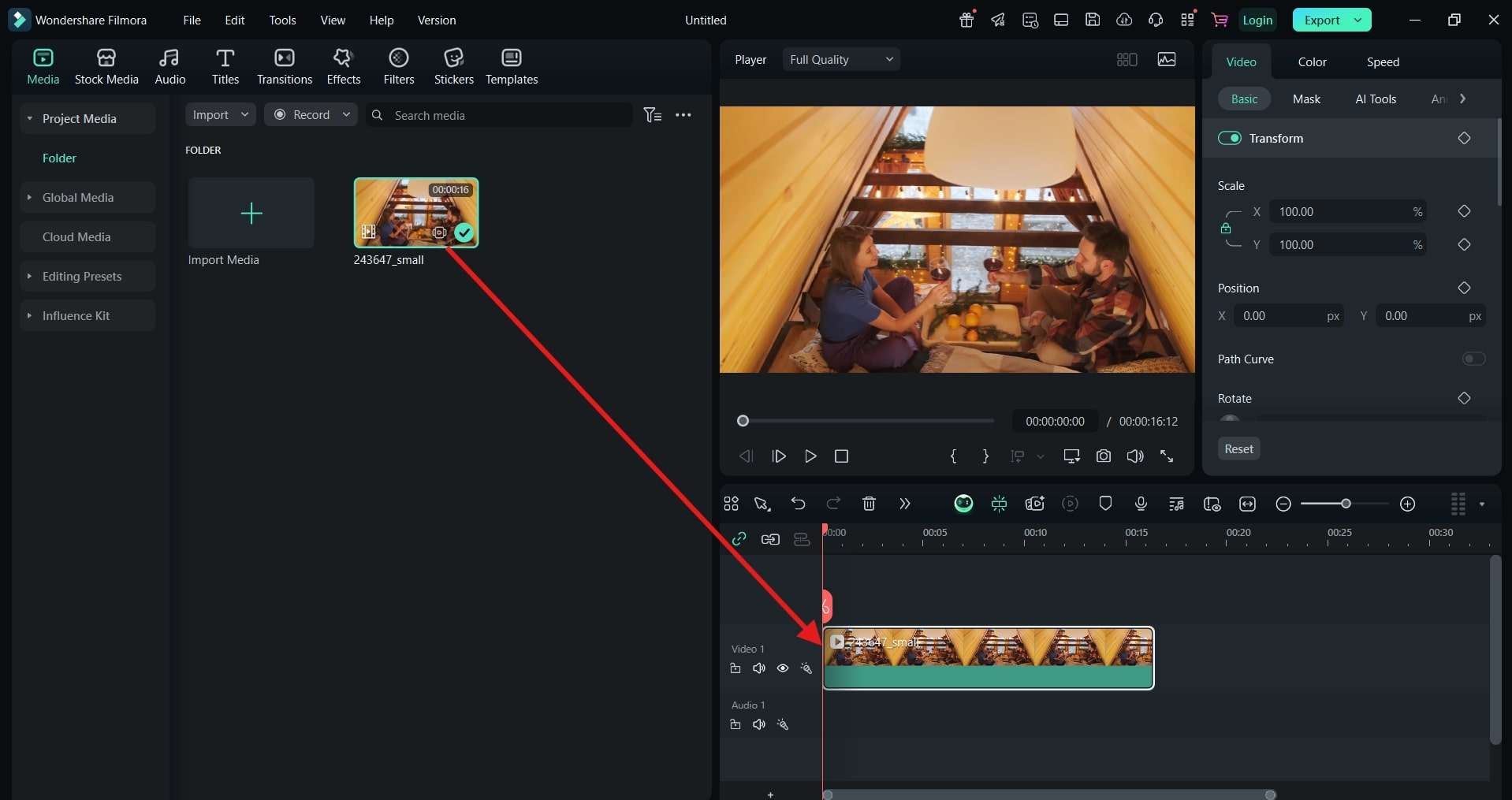Click the gift box icon in title bar
The height and width of the screenshot is (800, 1512).
tap(966, 20)
